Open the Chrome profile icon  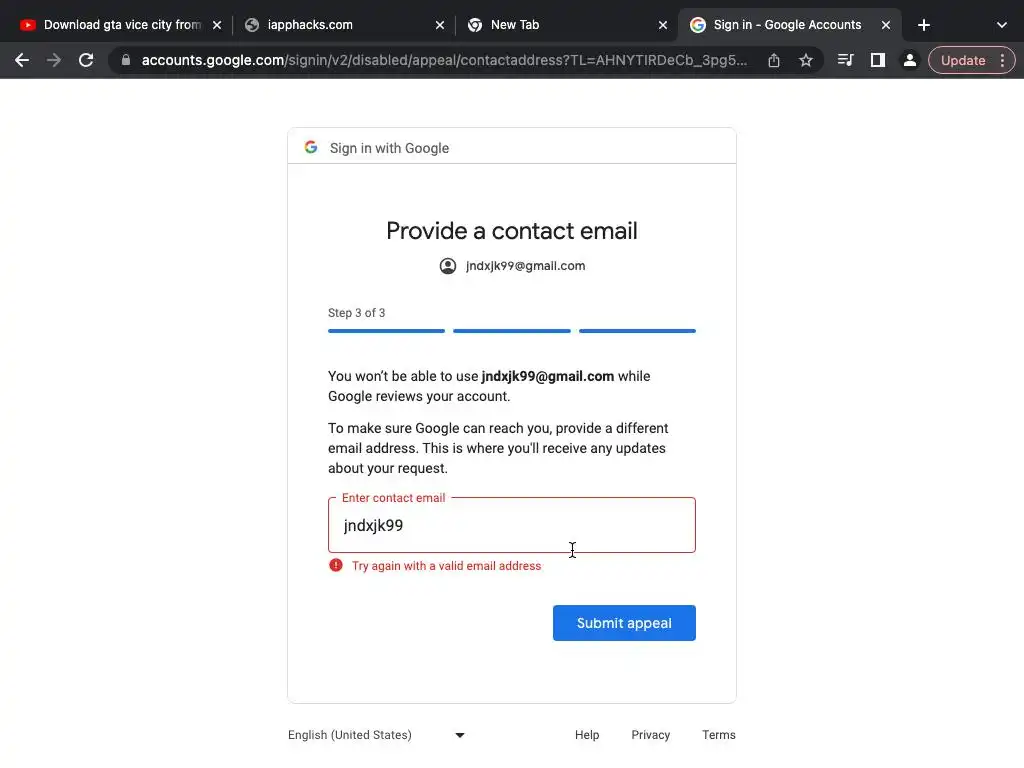point(909,60)
